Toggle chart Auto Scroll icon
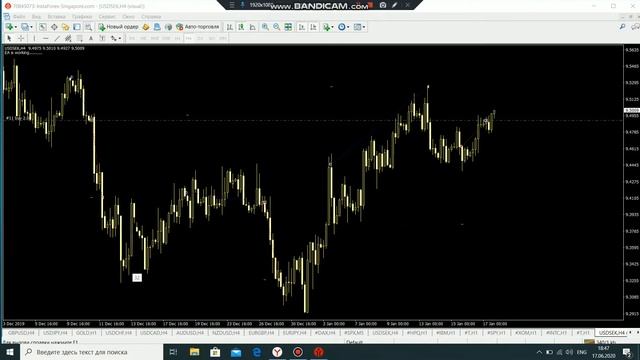 pyautogui.click(x=302, y=27)
